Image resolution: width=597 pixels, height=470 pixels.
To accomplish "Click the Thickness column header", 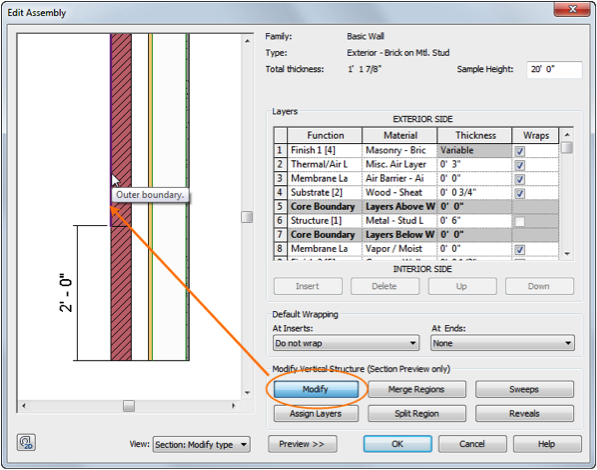I will click(475, 135).
